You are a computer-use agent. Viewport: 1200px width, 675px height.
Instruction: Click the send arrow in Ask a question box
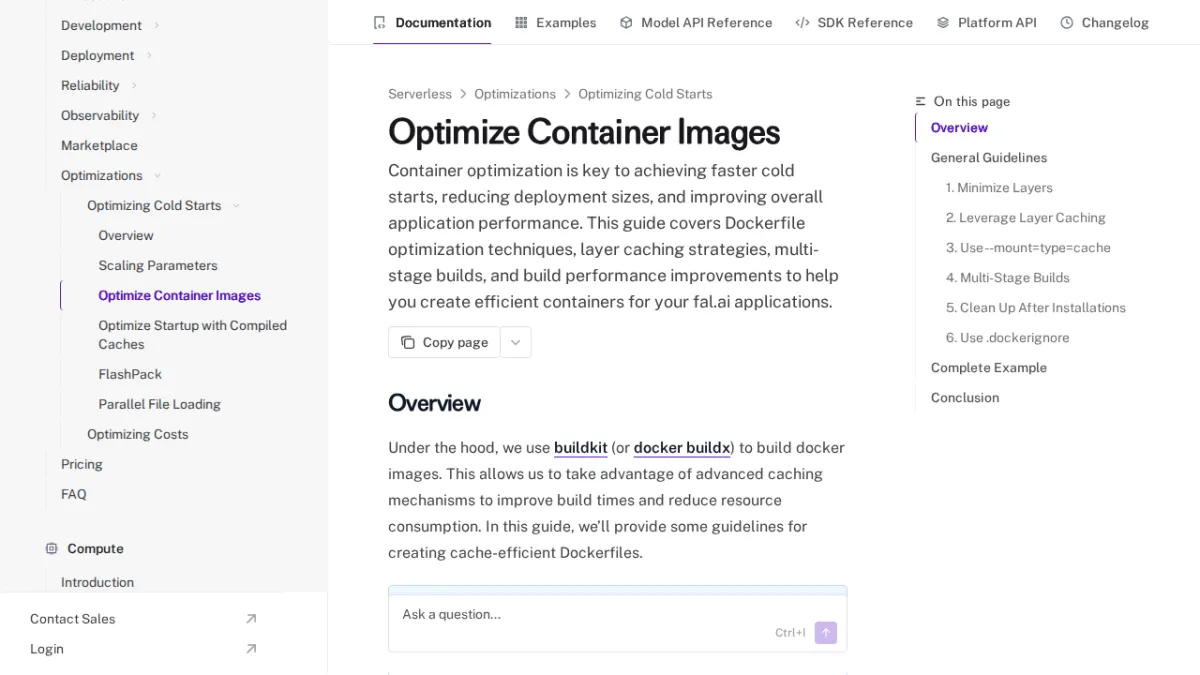[x=826, y=632]
